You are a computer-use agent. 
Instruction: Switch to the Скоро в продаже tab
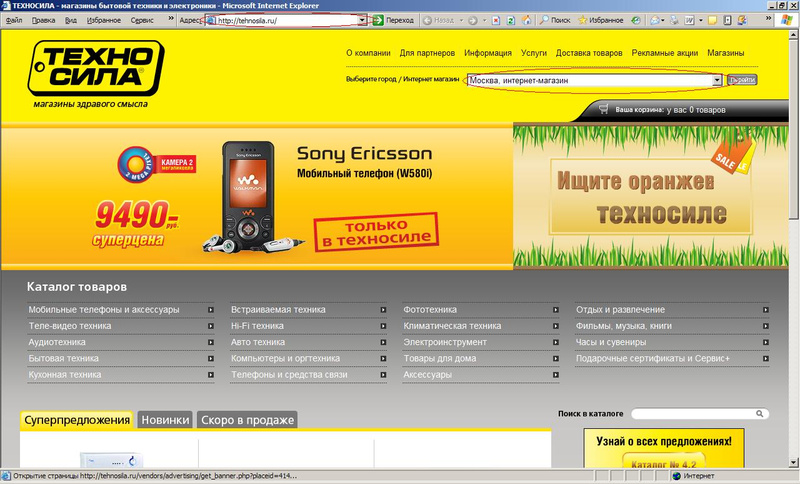(x=247, y=420)
